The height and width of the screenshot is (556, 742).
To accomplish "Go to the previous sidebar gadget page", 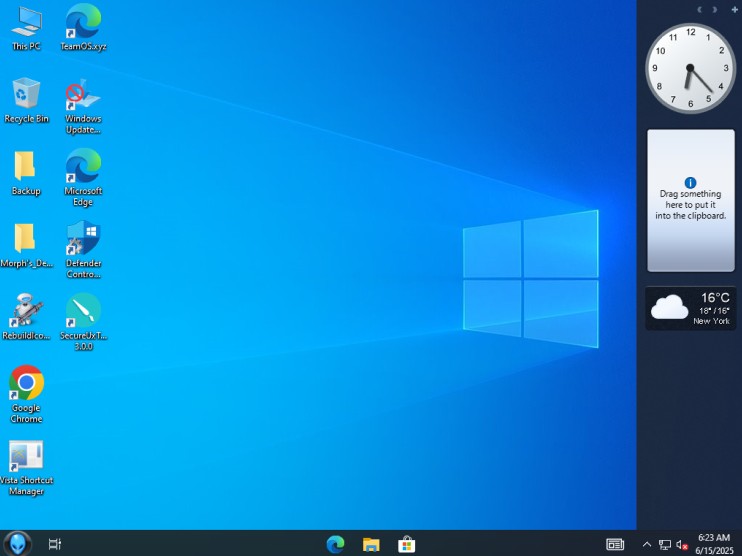I will click(x=699, y=9).
